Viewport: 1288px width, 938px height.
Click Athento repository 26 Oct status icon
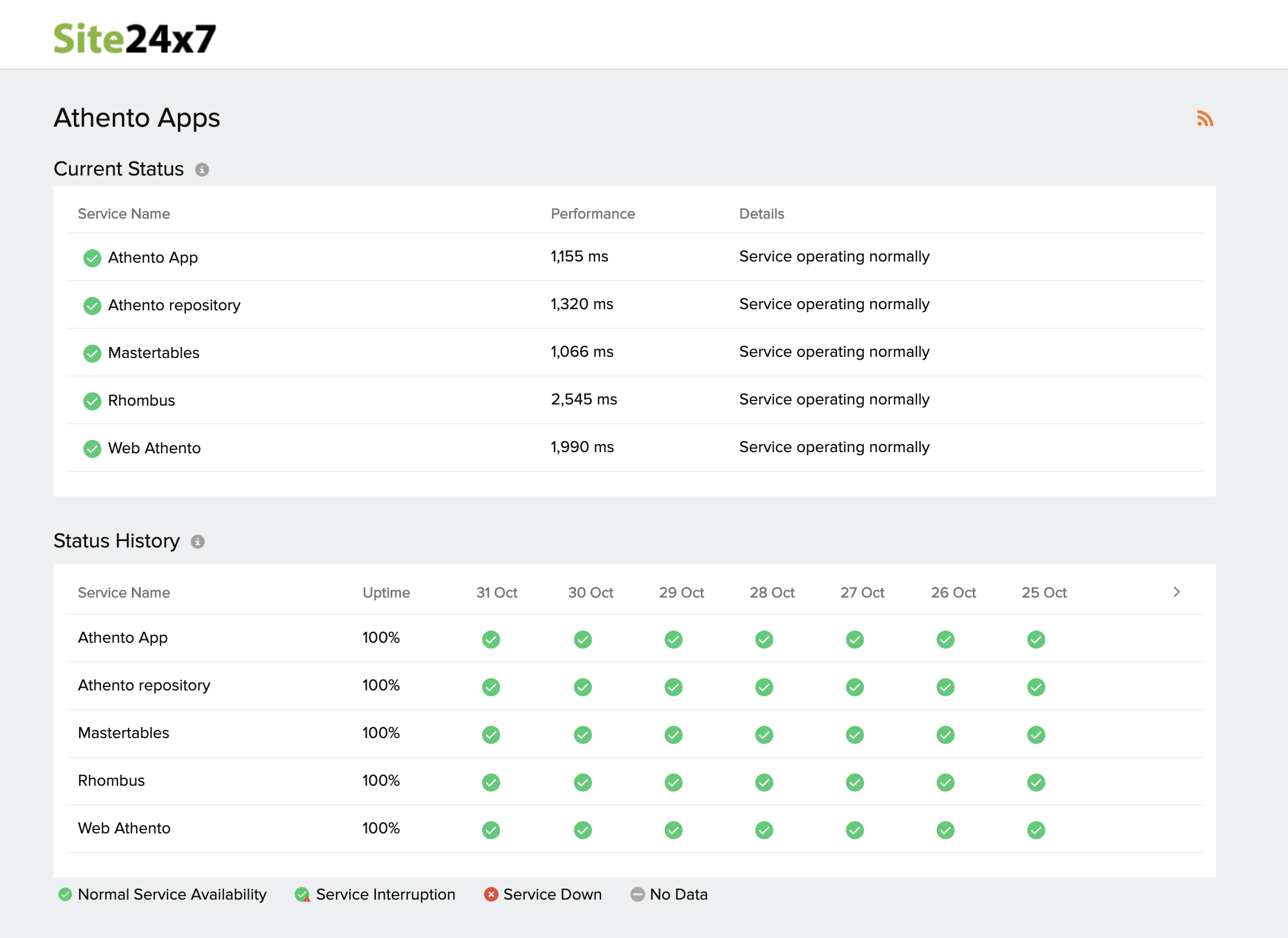pyautogui.click(x=945, y=687)
